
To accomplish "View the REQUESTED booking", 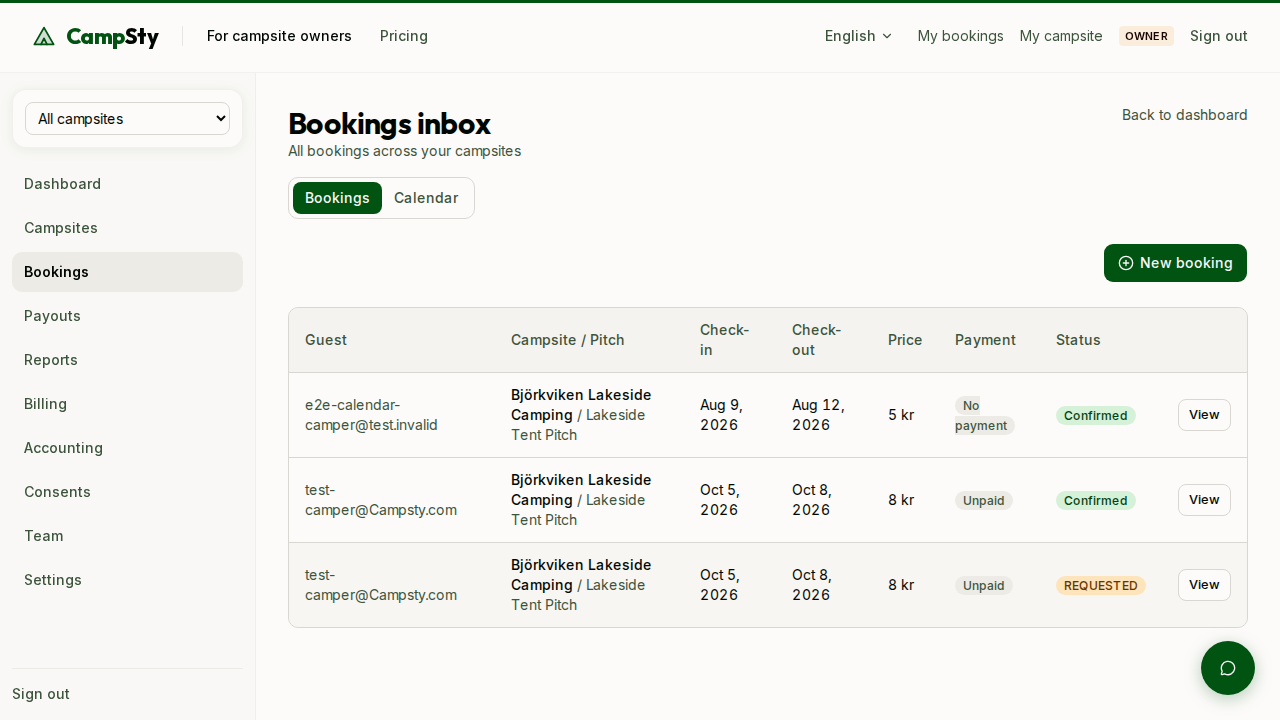I will point(1204,585).
